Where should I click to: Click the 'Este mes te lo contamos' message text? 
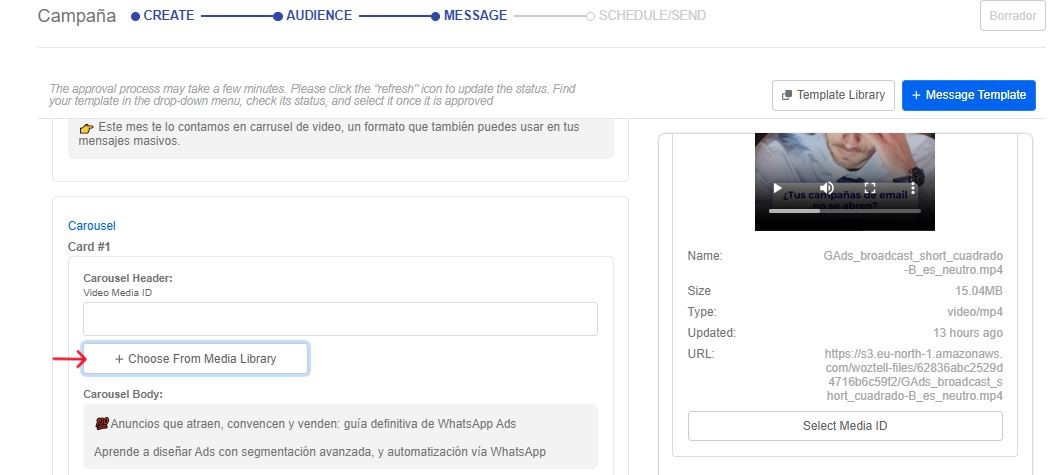pyautogui.click(x=329, y=134)
